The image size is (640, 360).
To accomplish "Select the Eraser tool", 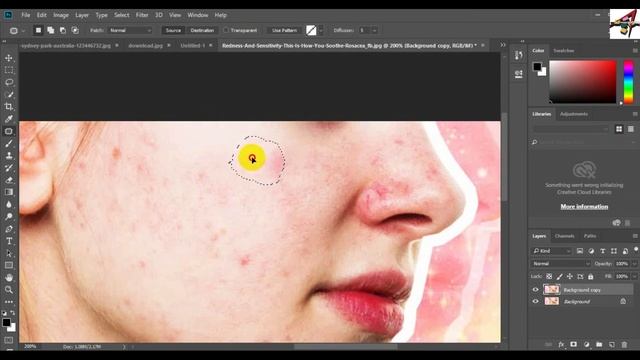I will pos(9,180).
